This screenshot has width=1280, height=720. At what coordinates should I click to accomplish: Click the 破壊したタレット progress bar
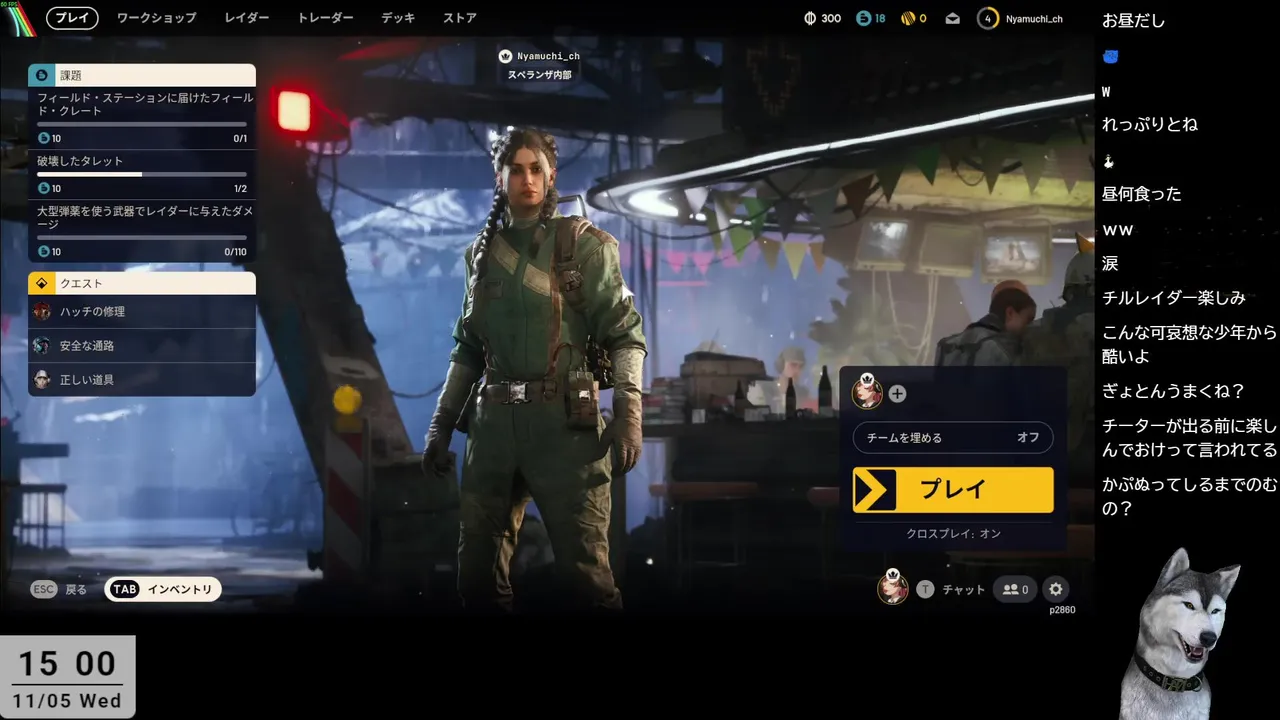142,174
